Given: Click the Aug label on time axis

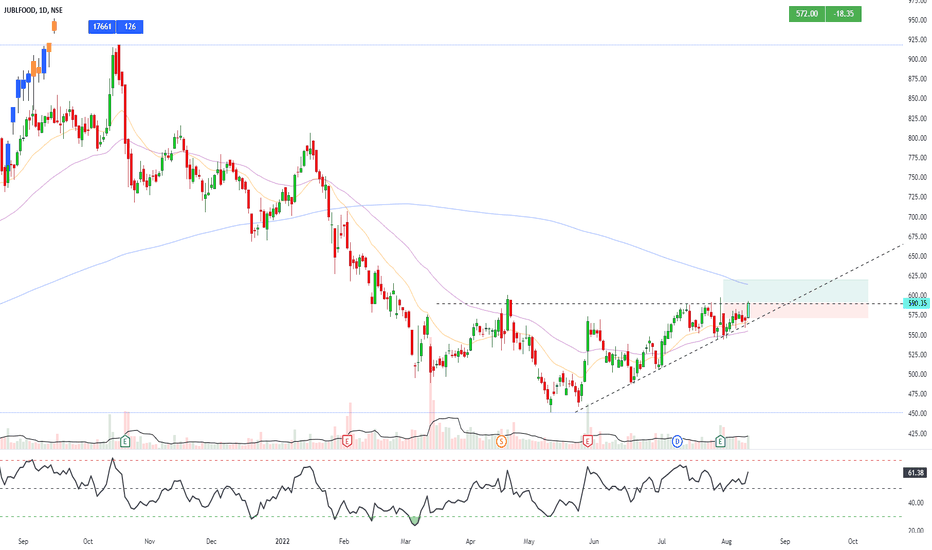Looking at the screenshot, I should tap(726, 541).
